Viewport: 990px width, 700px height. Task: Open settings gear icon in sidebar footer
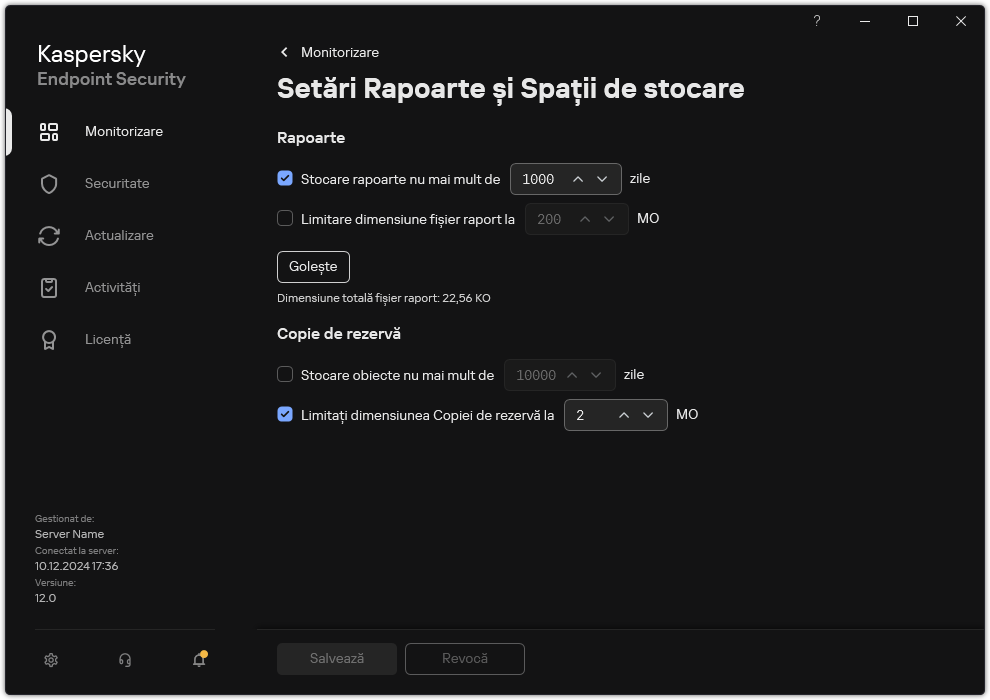pos(51,660)
